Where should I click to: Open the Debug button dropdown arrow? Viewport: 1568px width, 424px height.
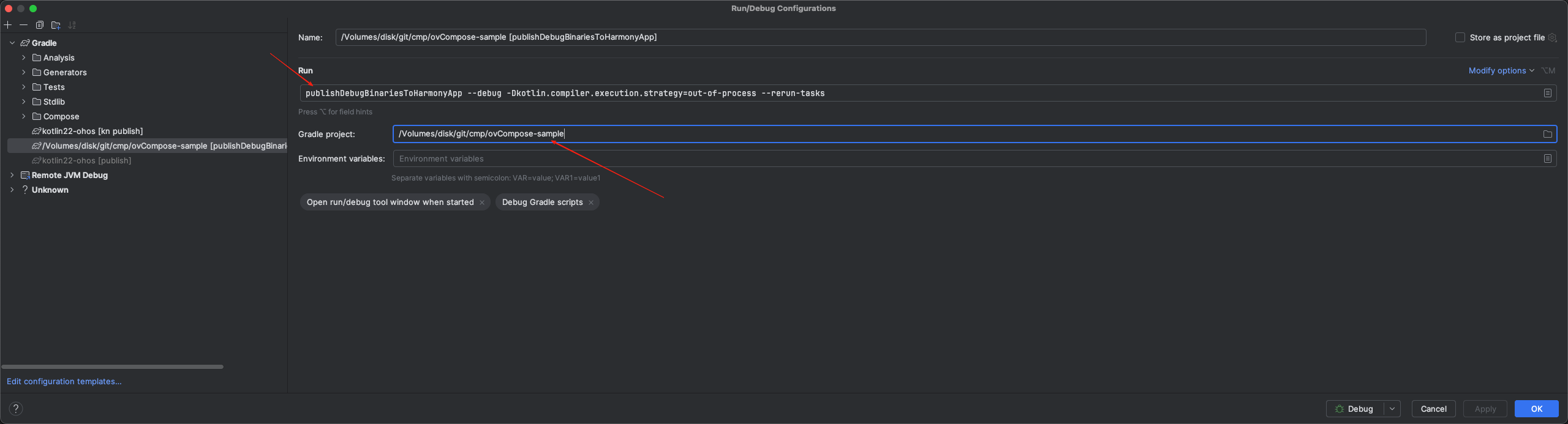pos(1392,409)
